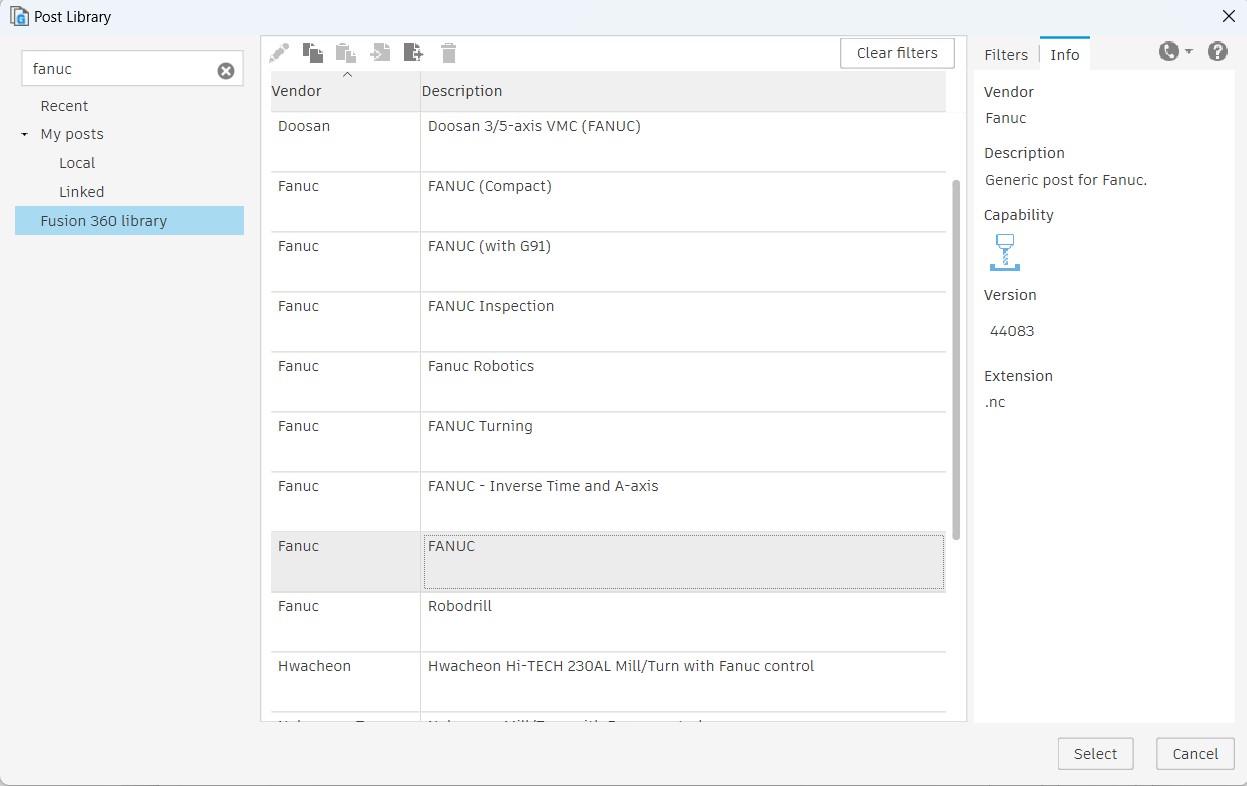Screen dimensions: 1247x786
Task: Toggle the sort arrow above the Vendor column
Action: pyautogui.click(x=348, y=73)
